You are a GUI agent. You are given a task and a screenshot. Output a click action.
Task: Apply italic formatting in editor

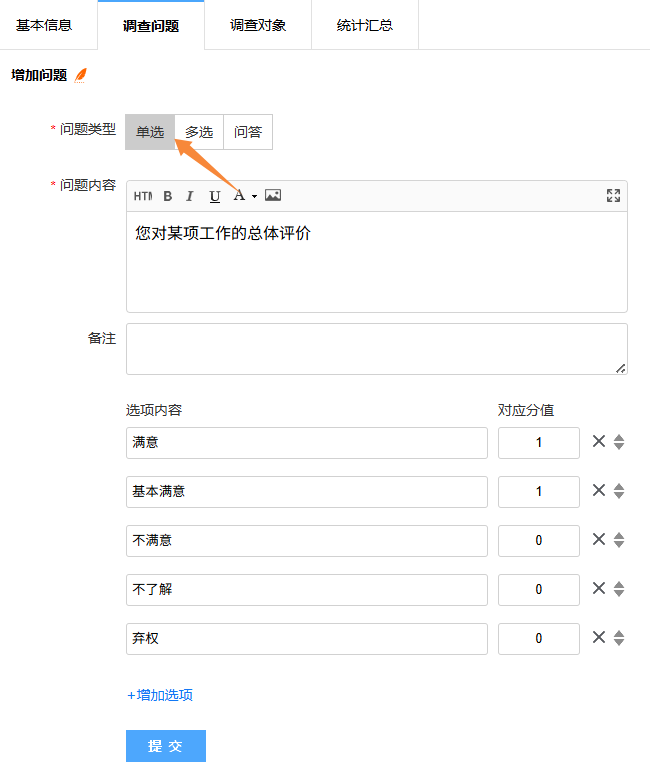pos(190,196)
